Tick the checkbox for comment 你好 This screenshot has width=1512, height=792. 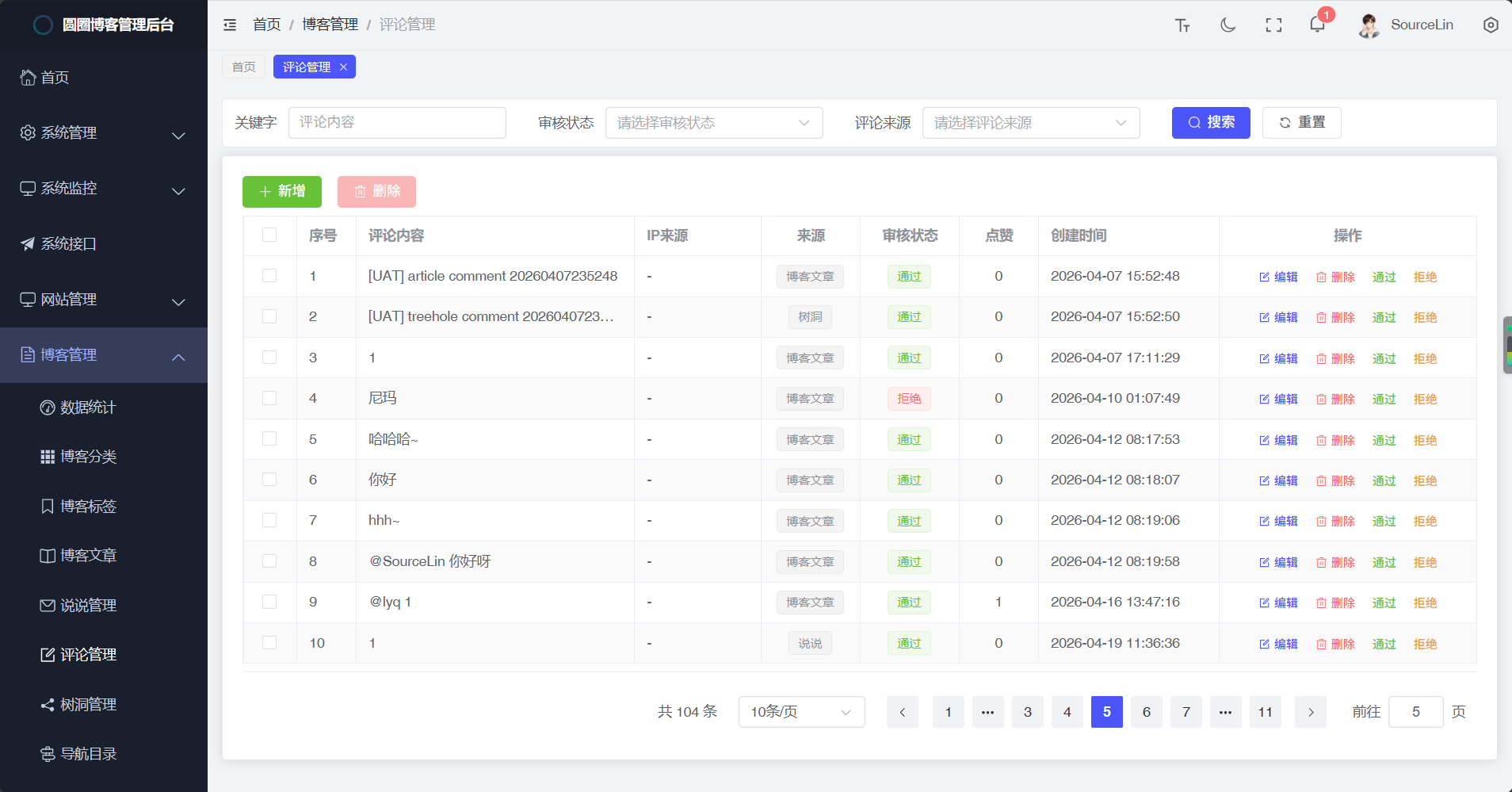[x=269, y=480]
